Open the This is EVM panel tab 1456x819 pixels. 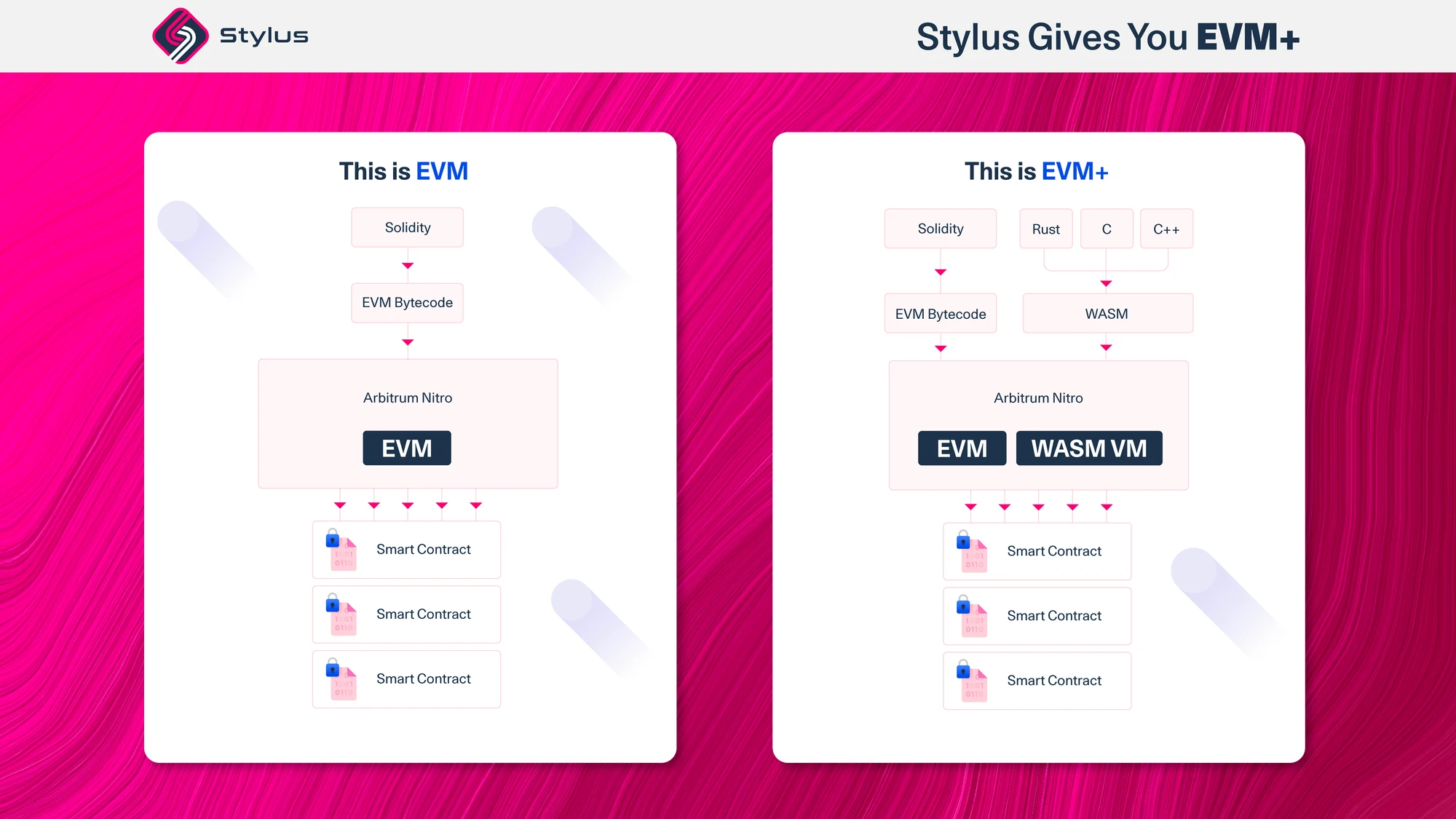pos(407,170)
